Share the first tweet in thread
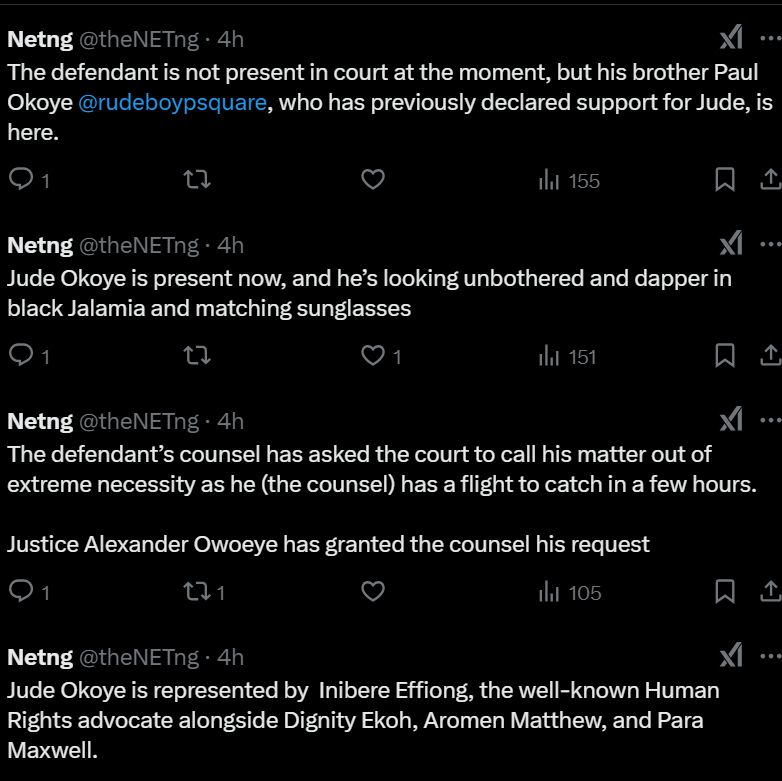782x781 pixels. tap(771, 180)
